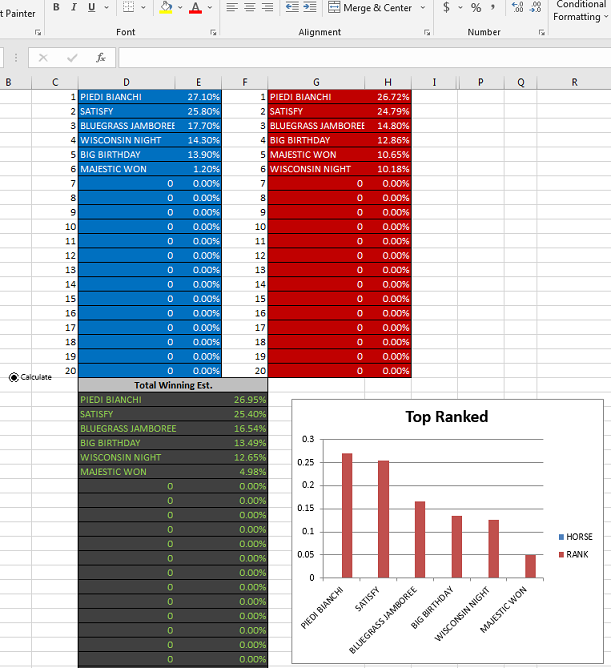Open the borders dropdown arrow
Viewport: 611px width, 668px height.
tap(144, 8)
